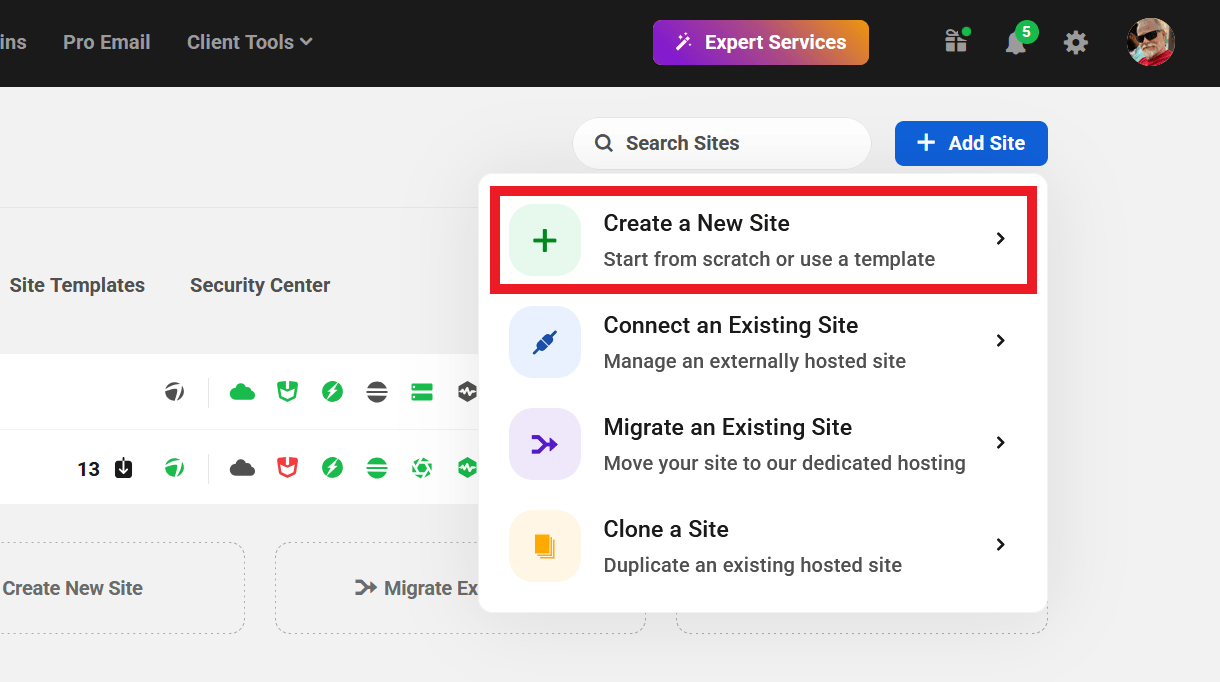Click the gift promotions icon

(956, 42)
